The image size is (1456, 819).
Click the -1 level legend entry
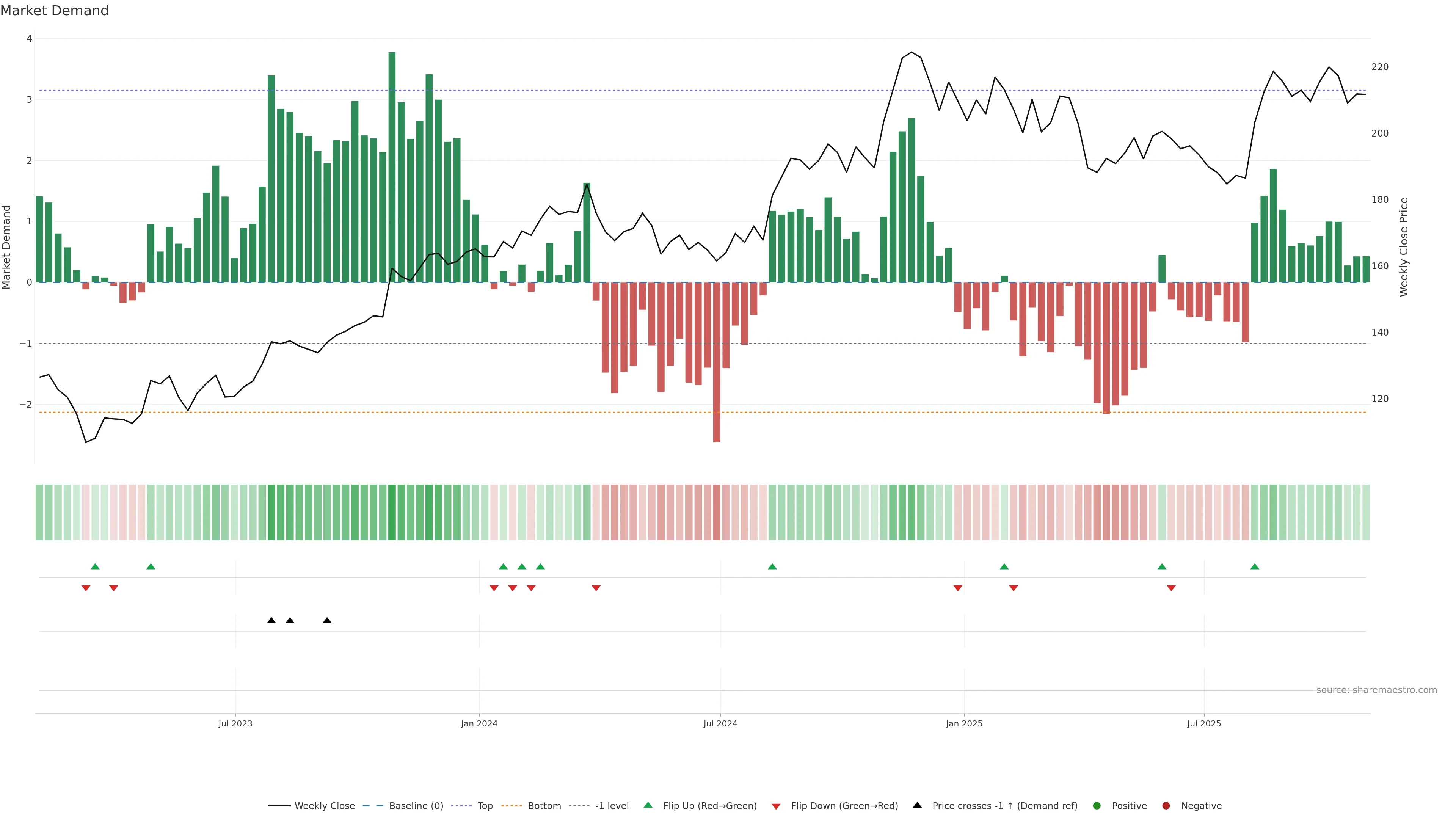click(612, 805)
